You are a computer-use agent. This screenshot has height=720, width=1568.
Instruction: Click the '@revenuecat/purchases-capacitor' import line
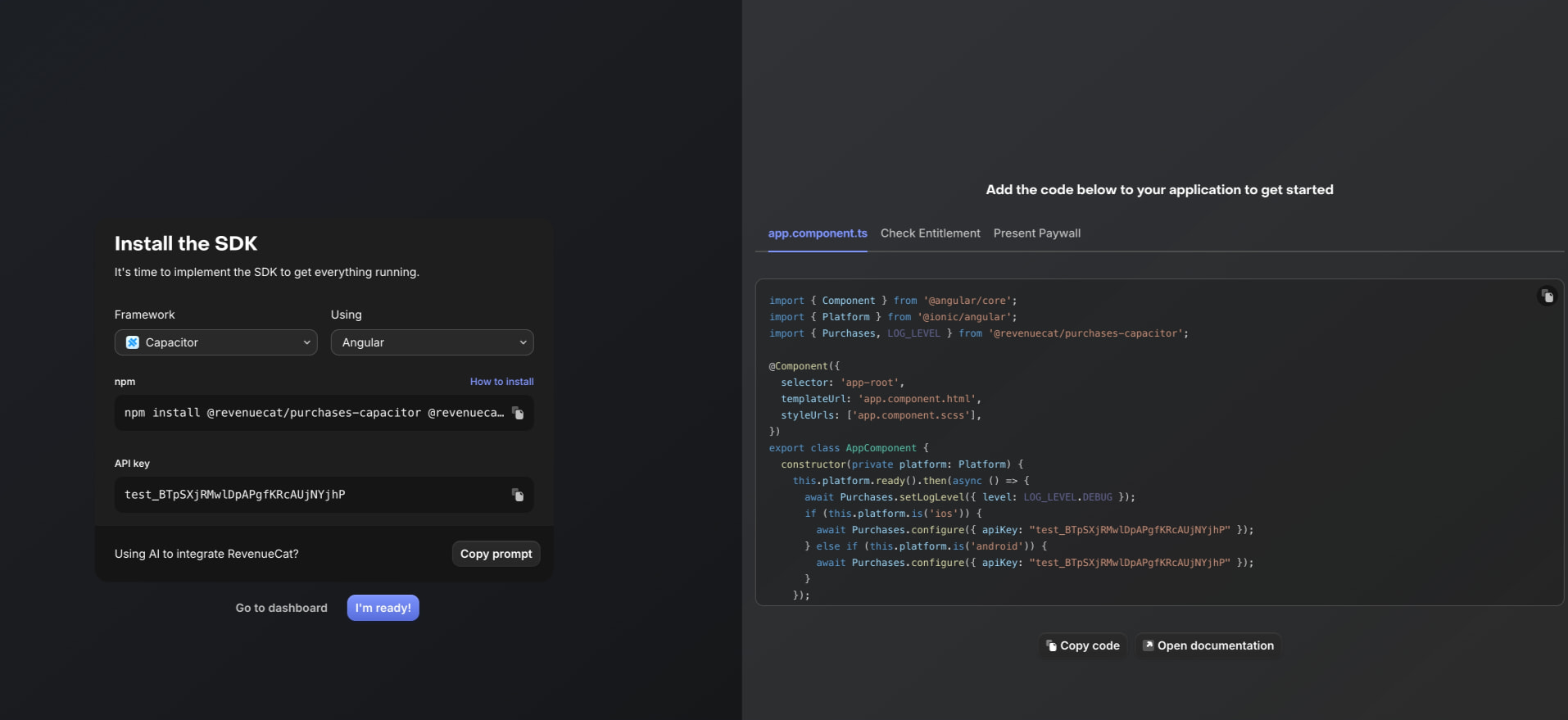(979, 333)
